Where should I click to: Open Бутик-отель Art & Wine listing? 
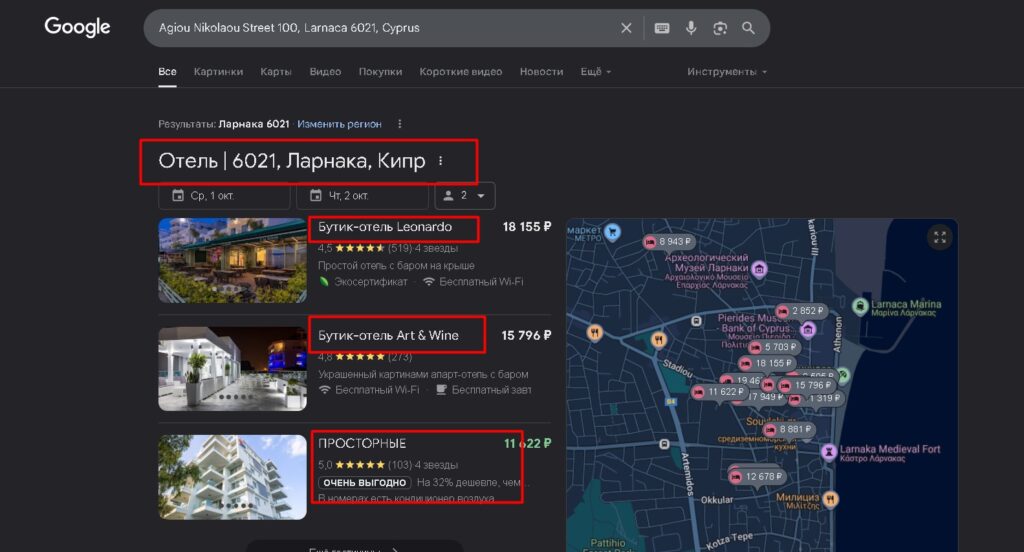388,335
